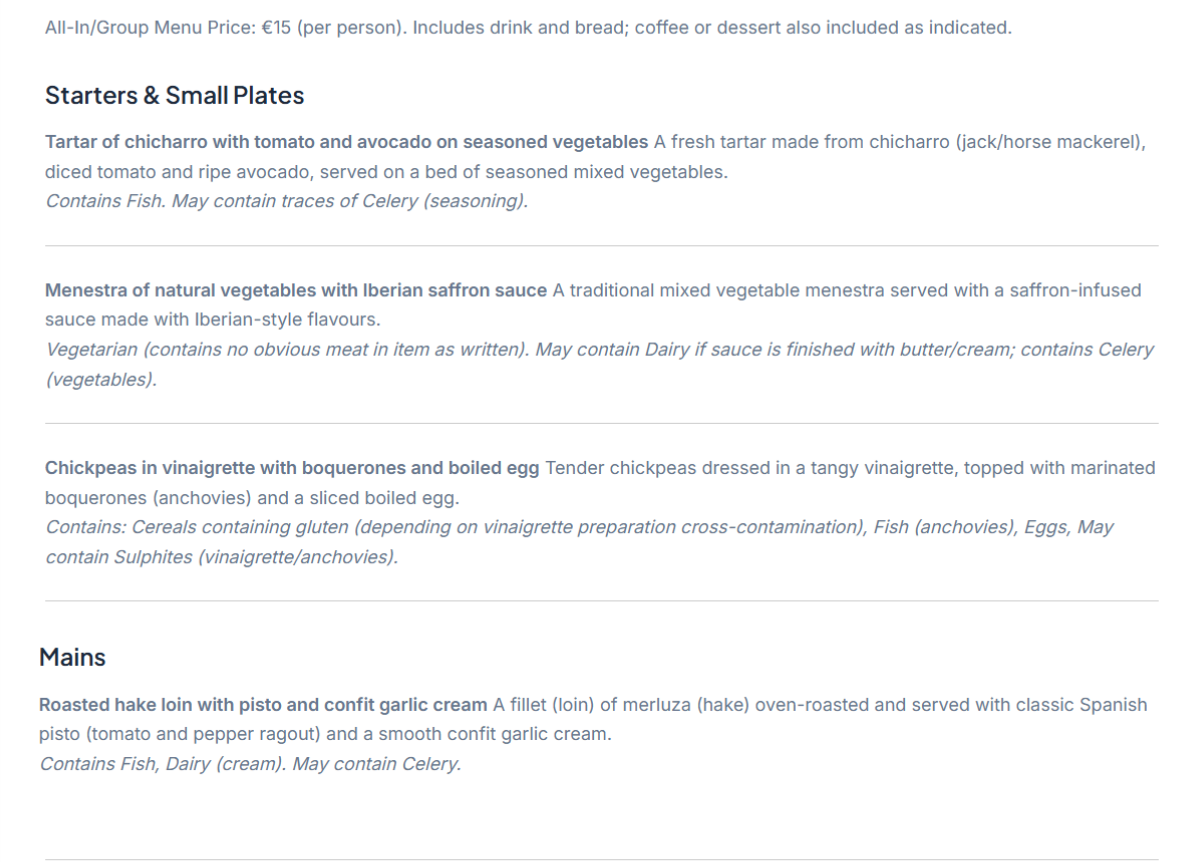The width and height of the screenshot is (1200, 862).
Task: Click the Tartar of chicharro dish title
Action: 346,142
